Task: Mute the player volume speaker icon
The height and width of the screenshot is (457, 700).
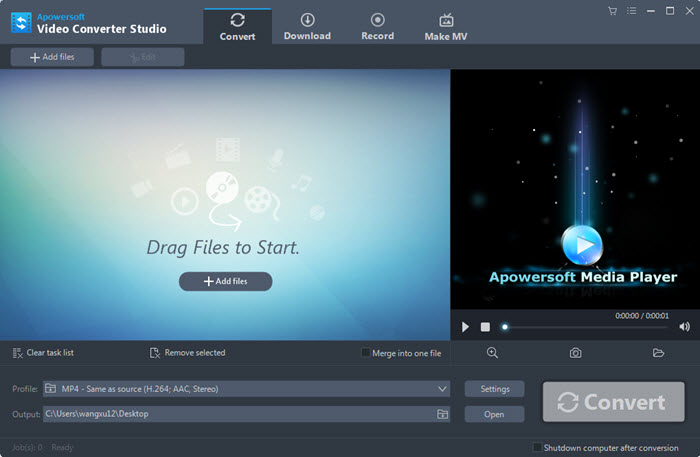Action: (x=684, y=327)
